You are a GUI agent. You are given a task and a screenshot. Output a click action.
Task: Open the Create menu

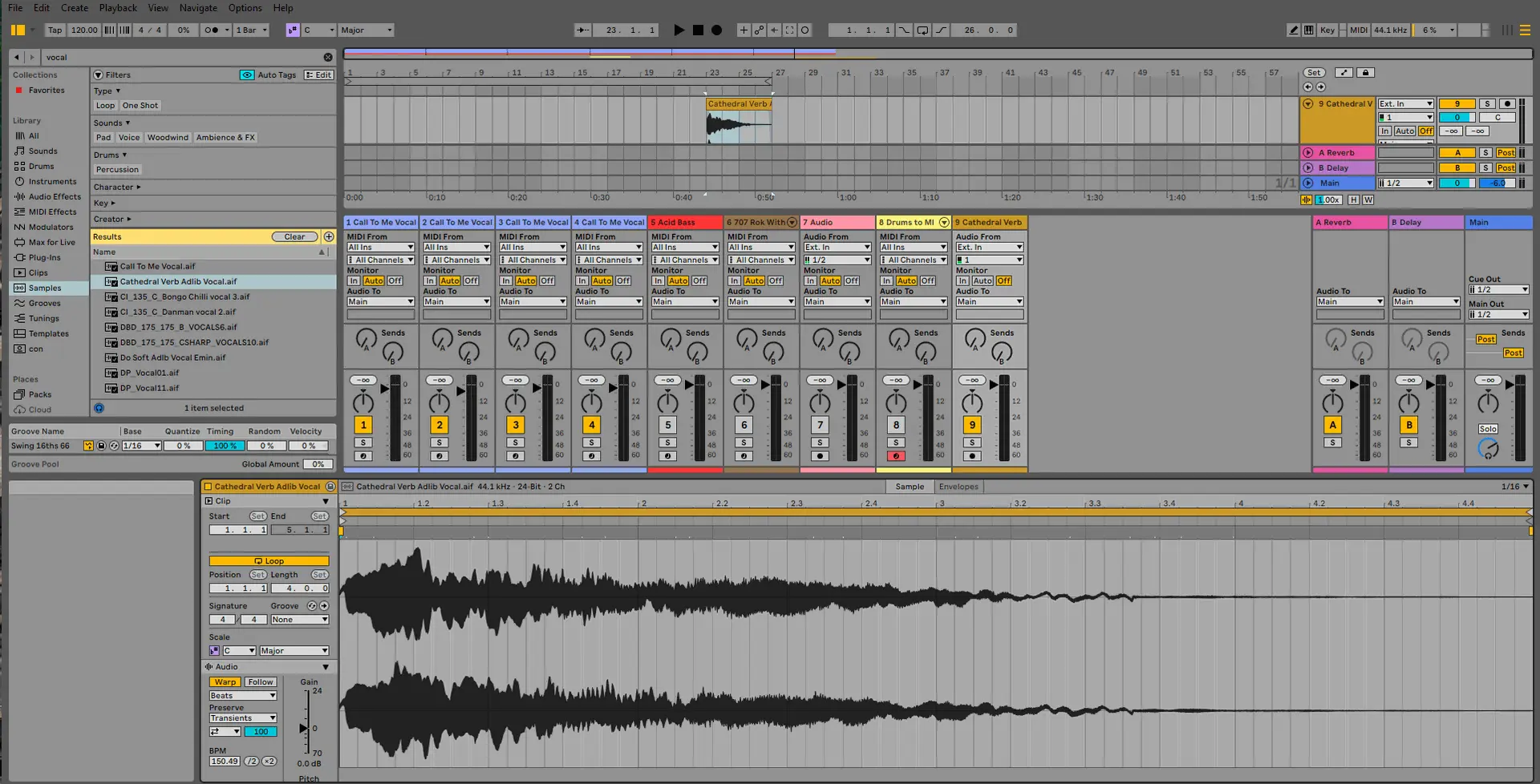point(75,8)
